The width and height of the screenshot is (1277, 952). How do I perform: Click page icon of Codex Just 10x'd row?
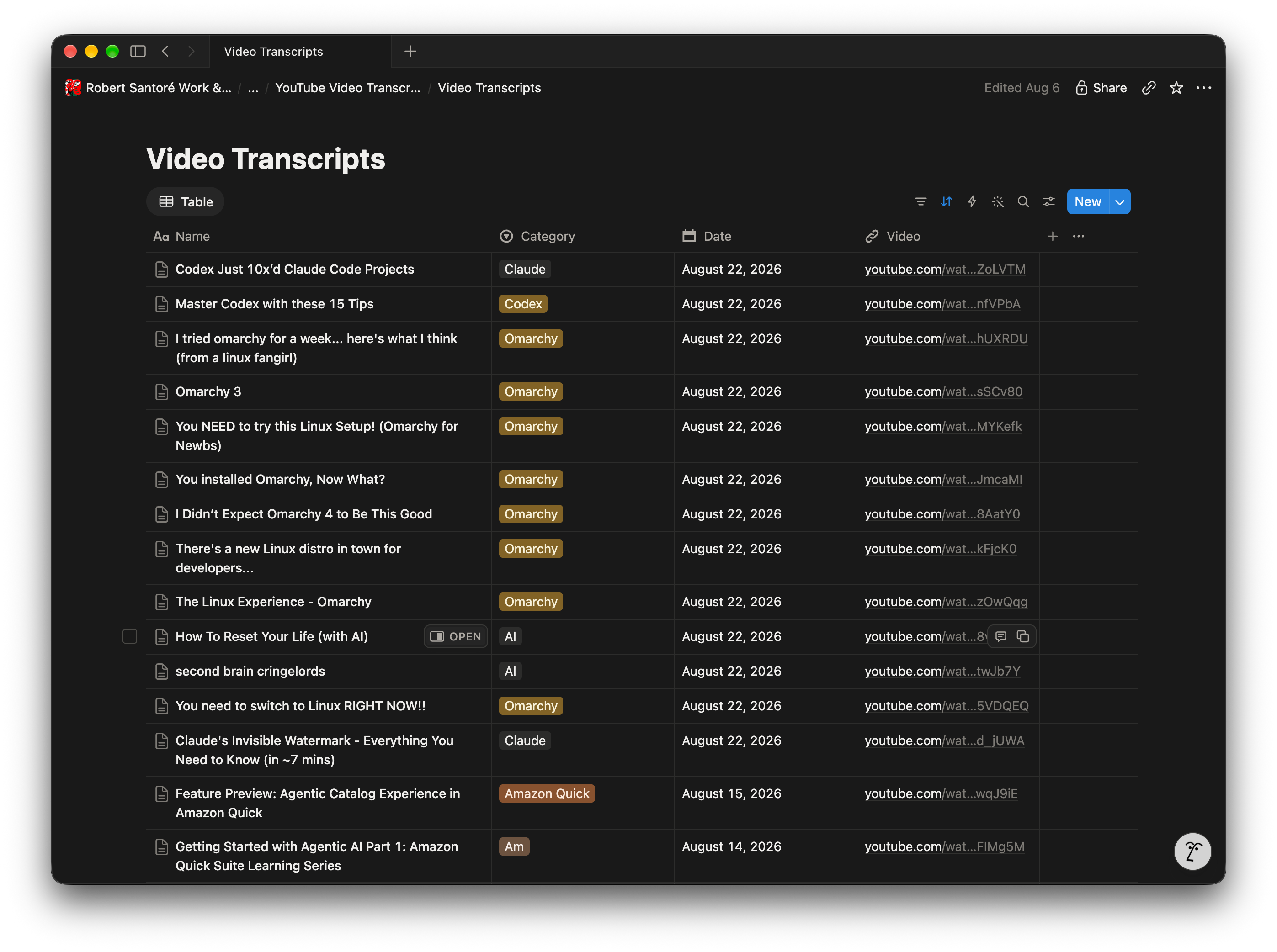point(161,270)
